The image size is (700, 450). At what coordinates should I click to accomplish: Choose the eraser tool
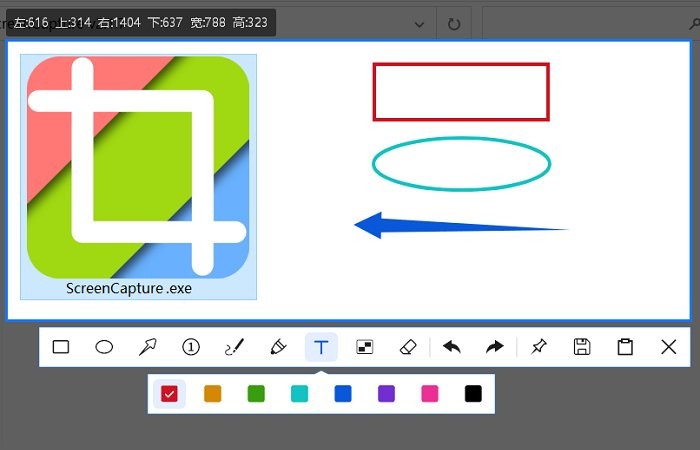pyautogui.click(x=407, y=347)
